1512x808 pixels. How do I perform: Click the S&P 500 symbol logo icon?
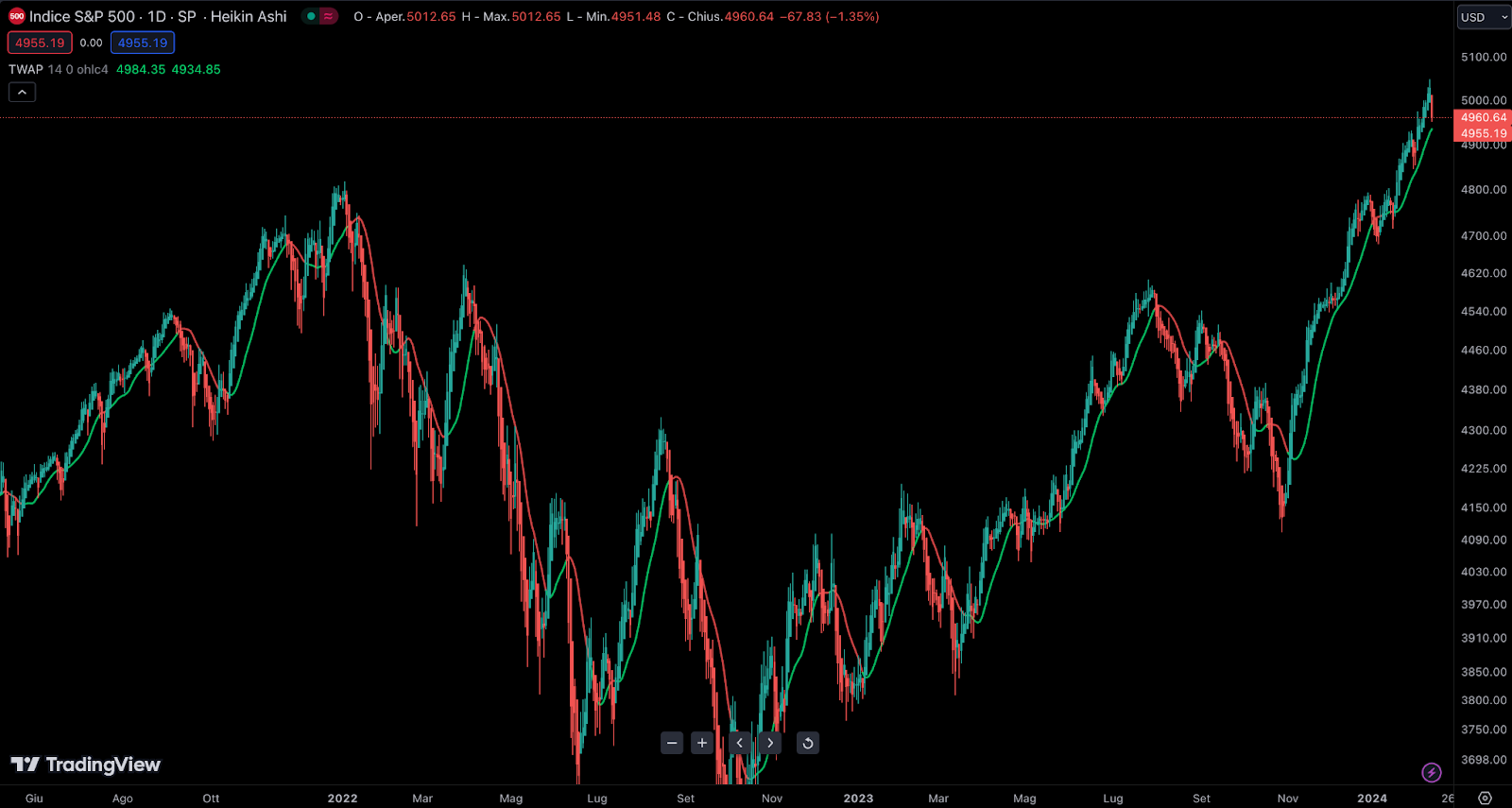(x=16, y=16)
